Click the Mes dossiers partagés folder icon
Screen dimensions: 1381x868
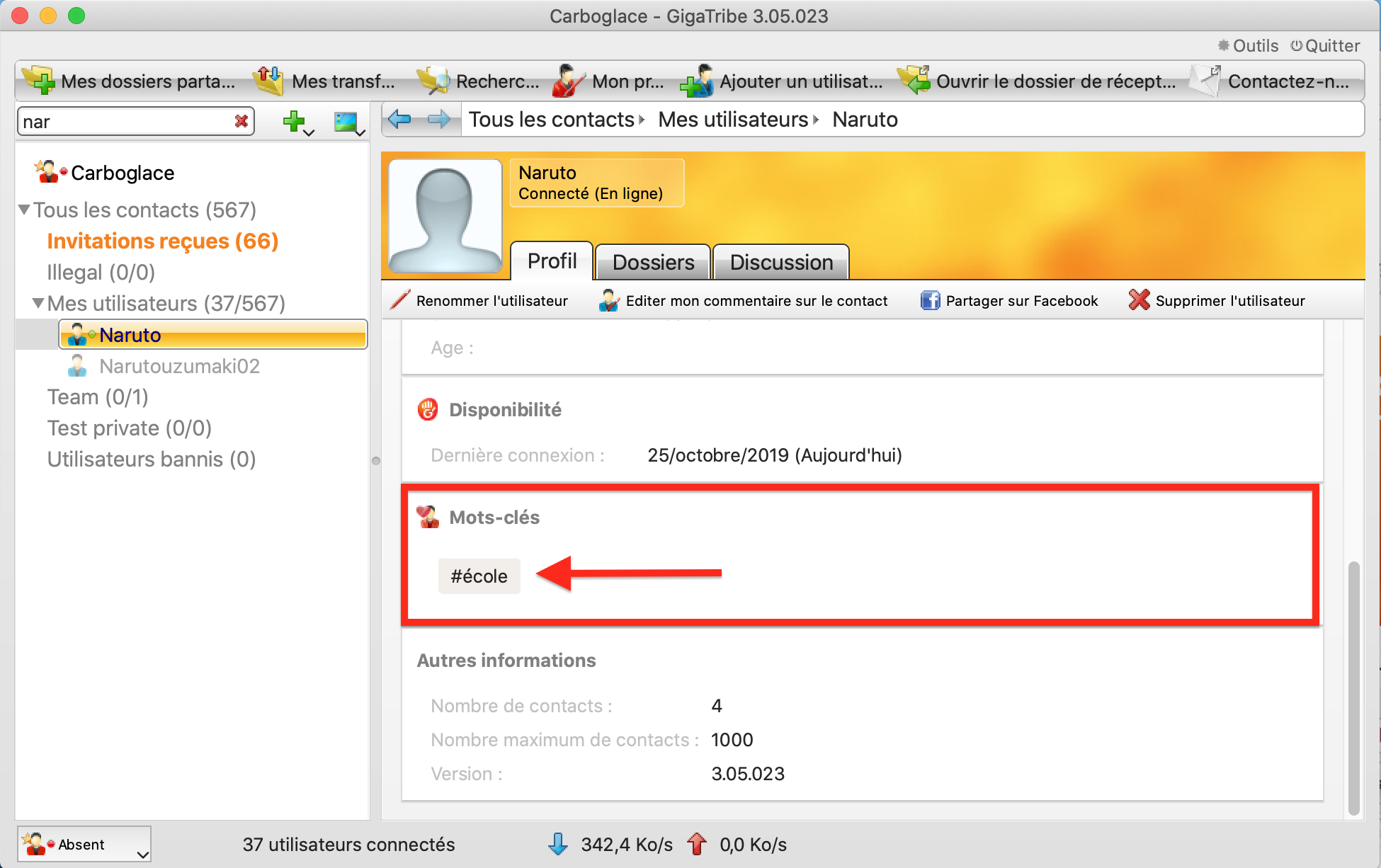pyautogui.click(x=39, y=81)
